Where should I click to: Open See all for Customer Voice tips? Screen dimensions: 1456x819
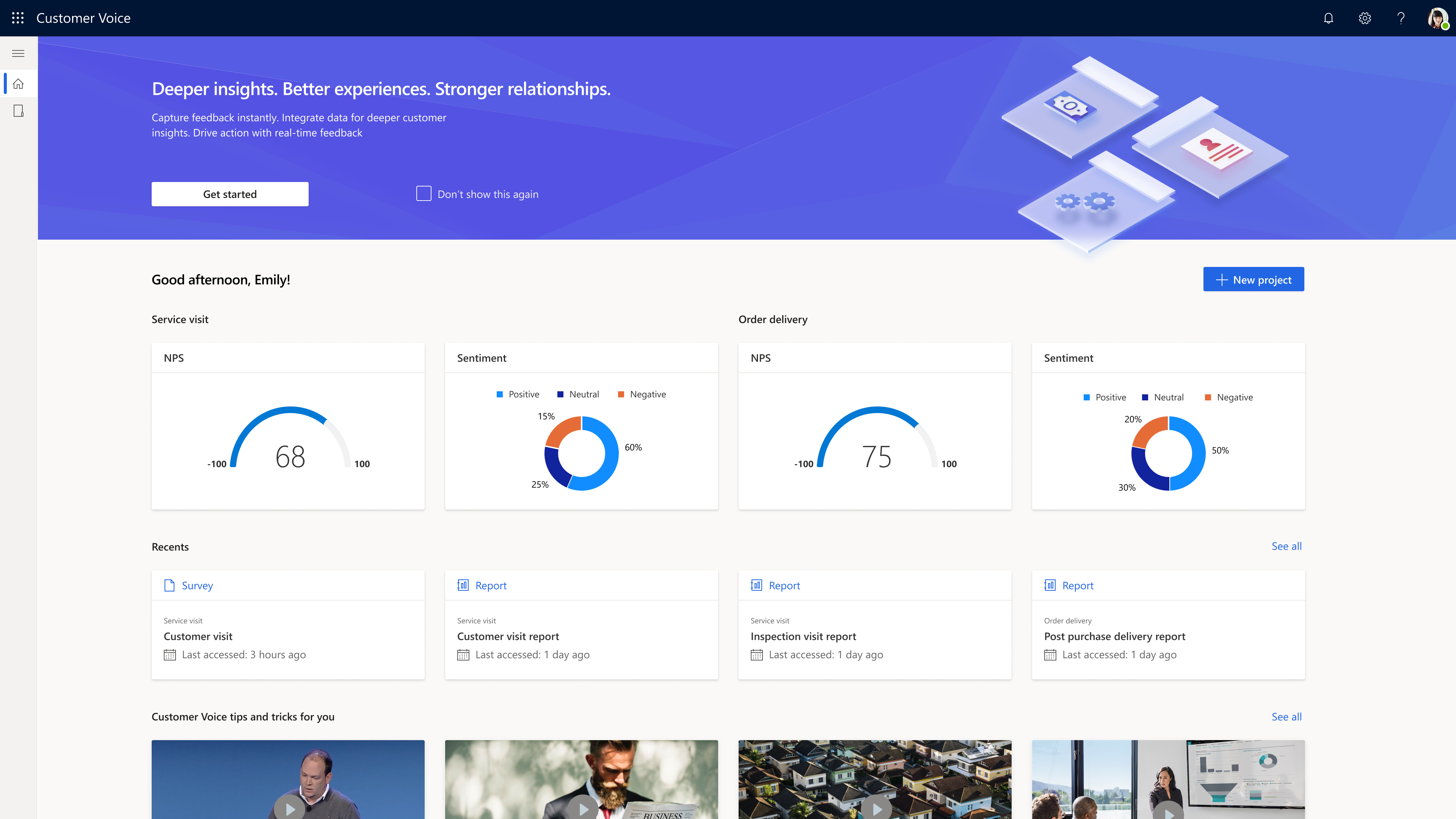tap(1287, 717)
